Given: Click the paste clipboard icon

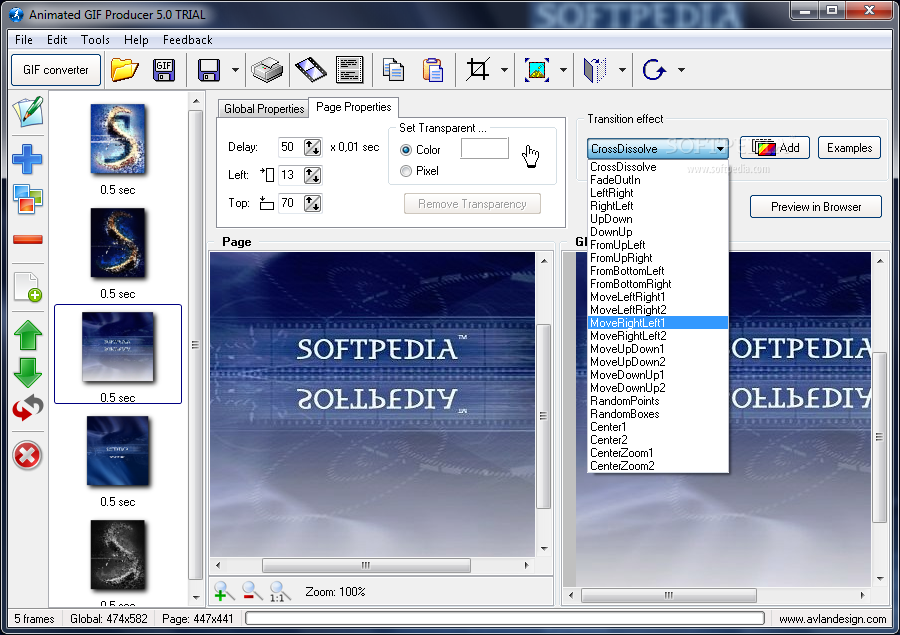Looking at the screenshot, I should (x=433, y=70).
